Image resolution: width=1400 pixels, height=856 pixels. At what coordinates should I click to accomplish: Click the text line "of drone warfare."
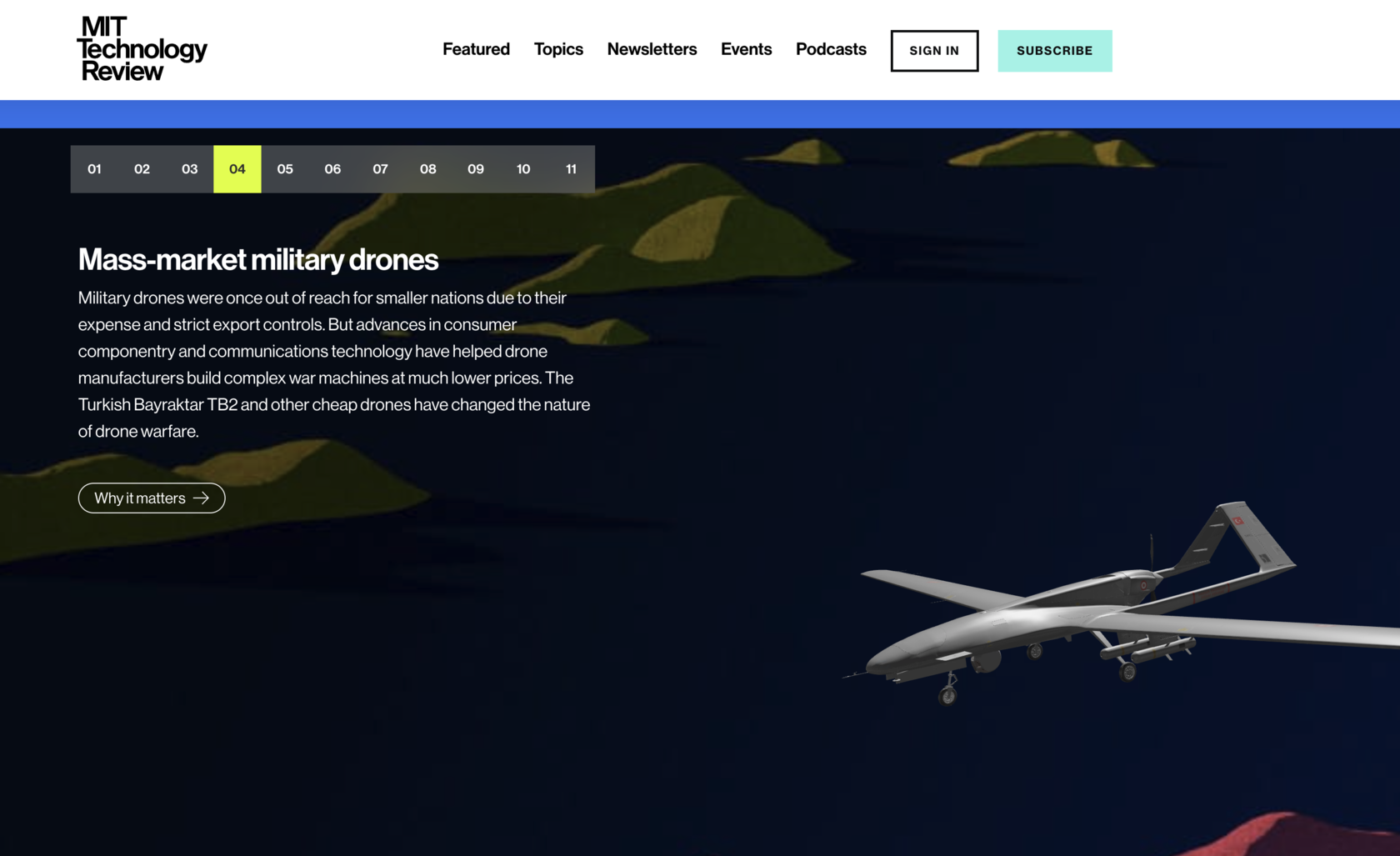[138, 431]
